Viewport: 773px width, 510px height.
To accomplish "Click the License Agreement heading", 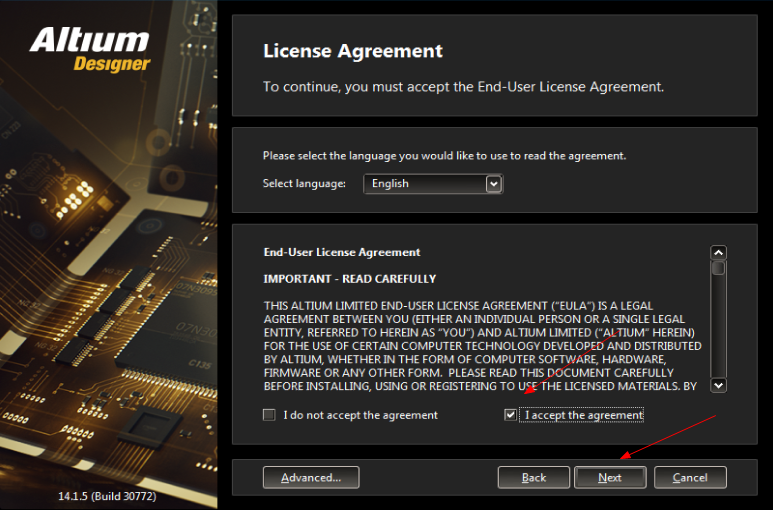I will coord(352,51).
